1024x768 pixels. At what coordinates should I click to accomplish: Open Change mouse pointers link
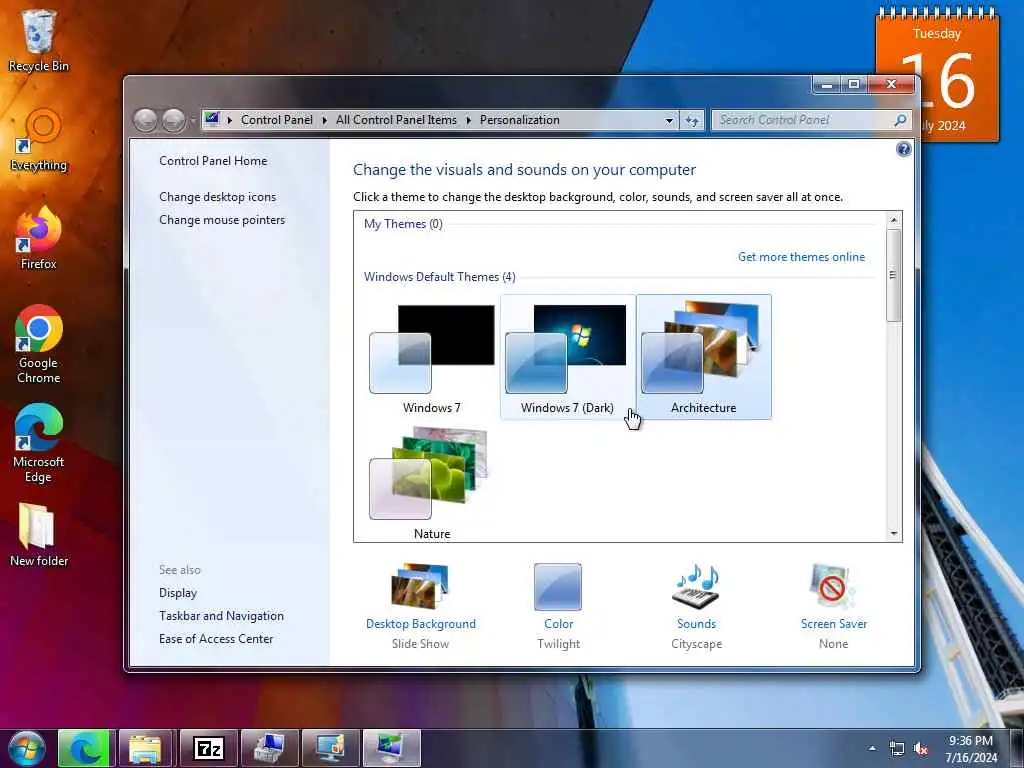click(x=222, y=219)
